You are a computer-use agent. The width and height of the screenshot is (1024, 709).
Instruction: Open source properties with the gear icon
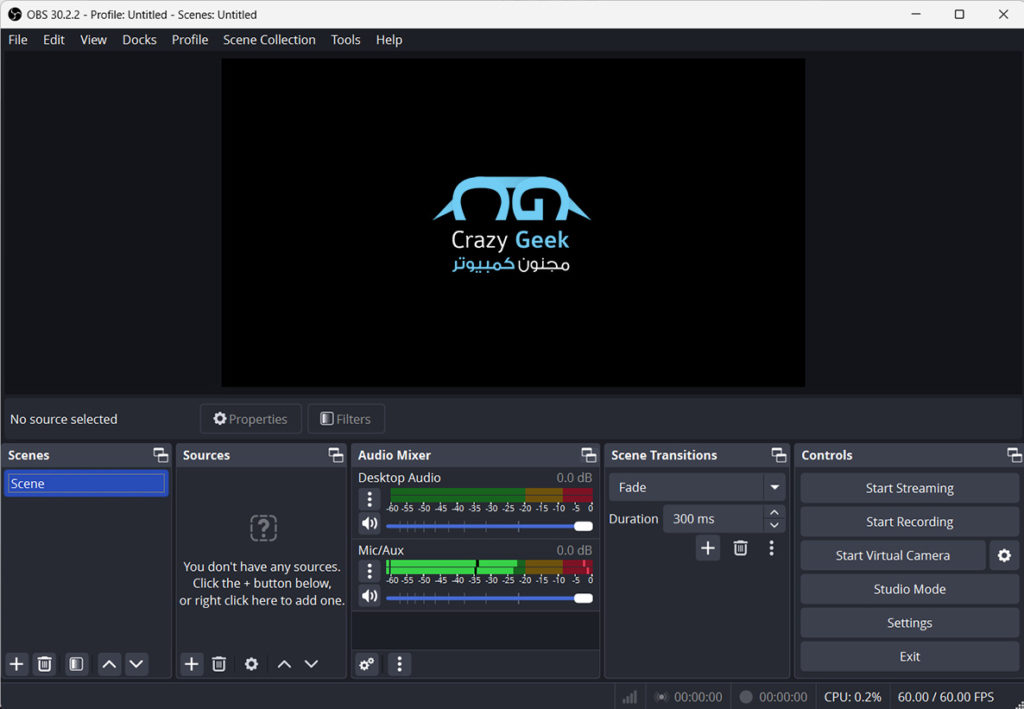click(x=251, y=664)
